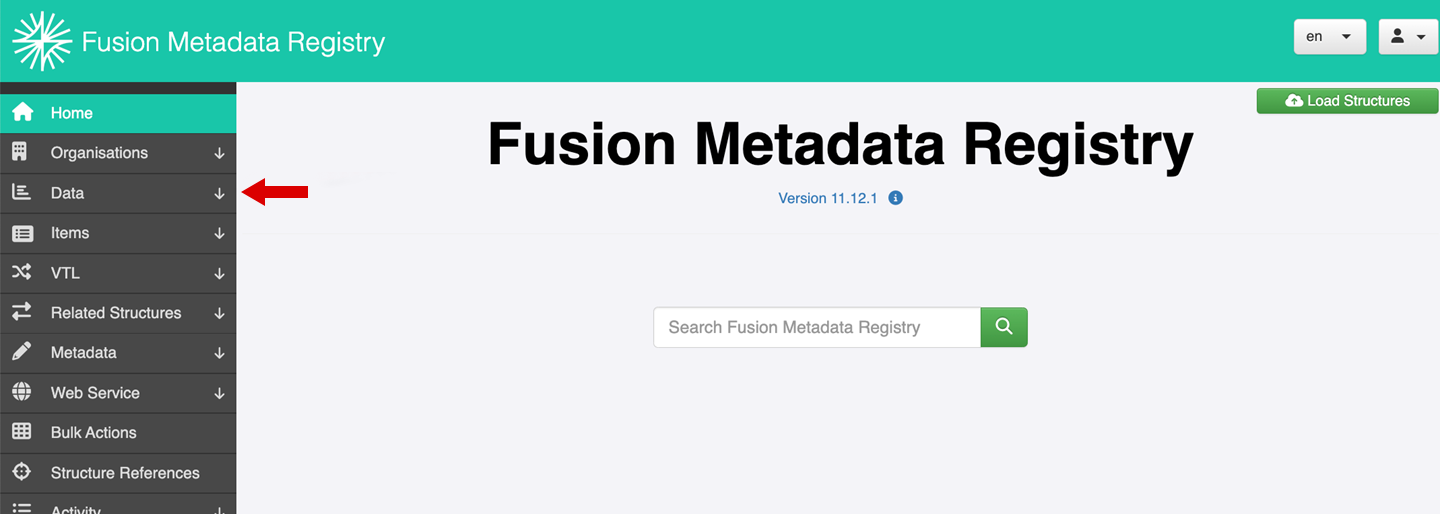Image resolution: width=1440 pixels, height=514 pixels.
Task: Click the Home house icon in sidebar
Action: tap(22, 112)
